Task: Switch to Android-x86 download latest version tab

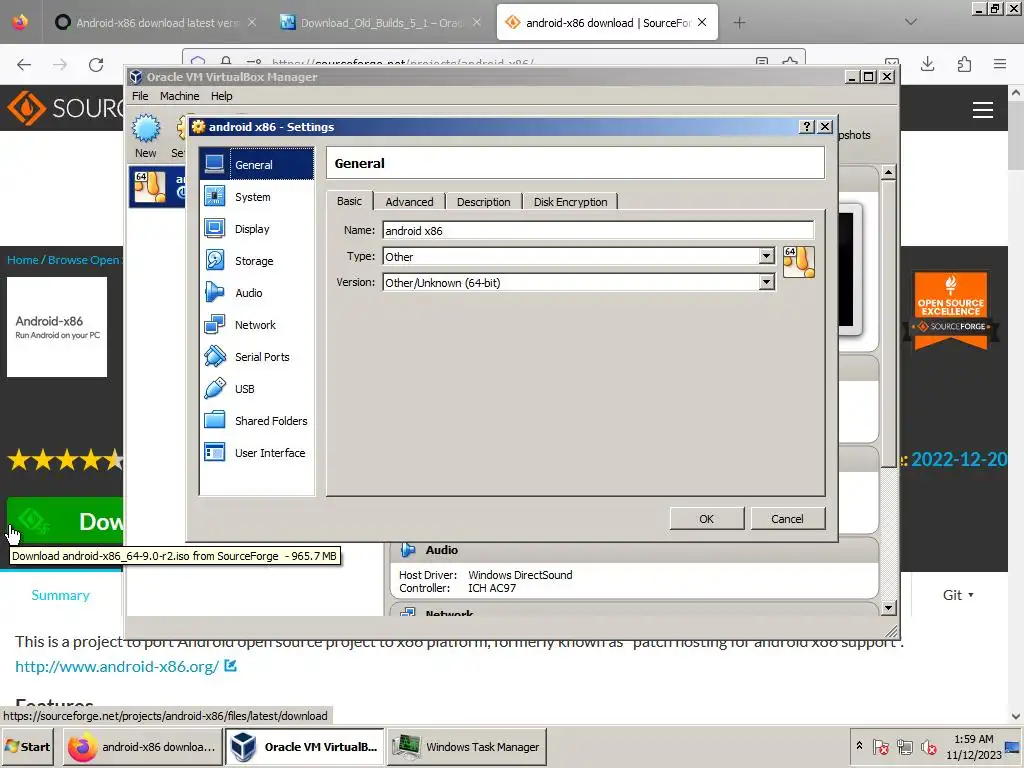Action: pos(157,23)
